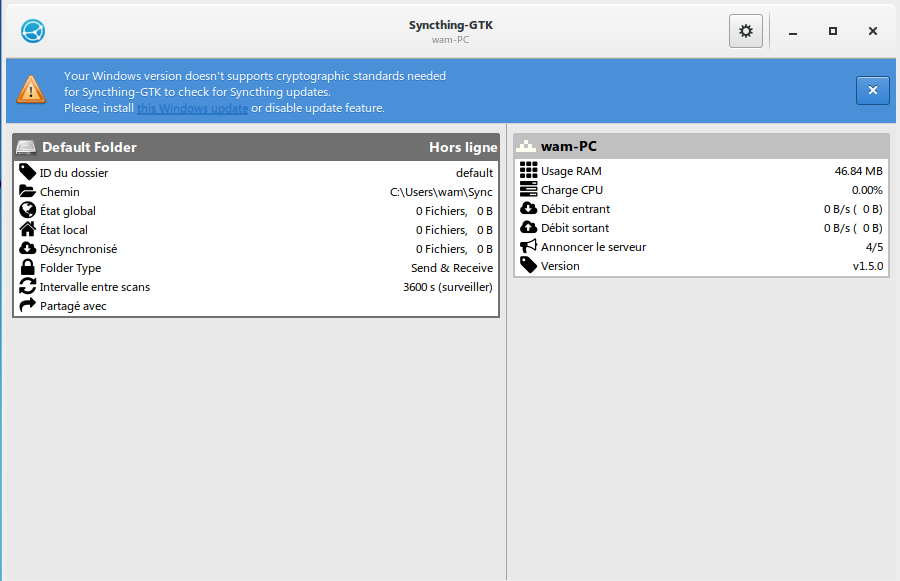Viewport: 900px width, 581px height.
Task: Click the ID du dossier tag icon
Action: click(28, 173)
